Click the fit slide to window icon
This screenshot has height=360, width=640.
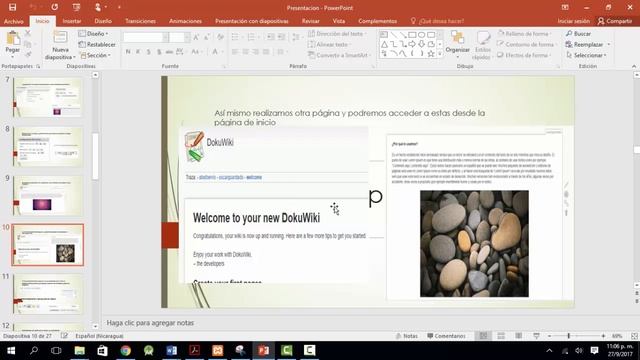[634, 336]
